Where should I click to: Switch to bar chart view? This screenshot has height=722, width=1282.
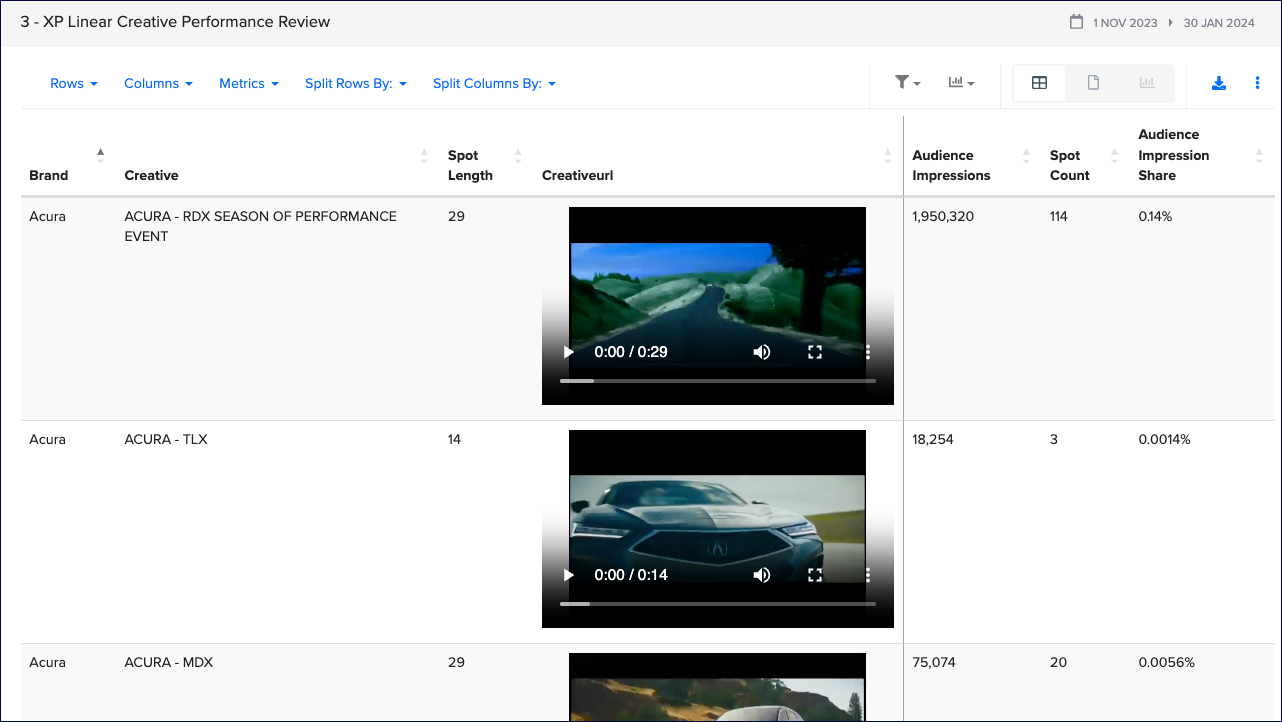pyautogui.click(x=1147, y=83)
